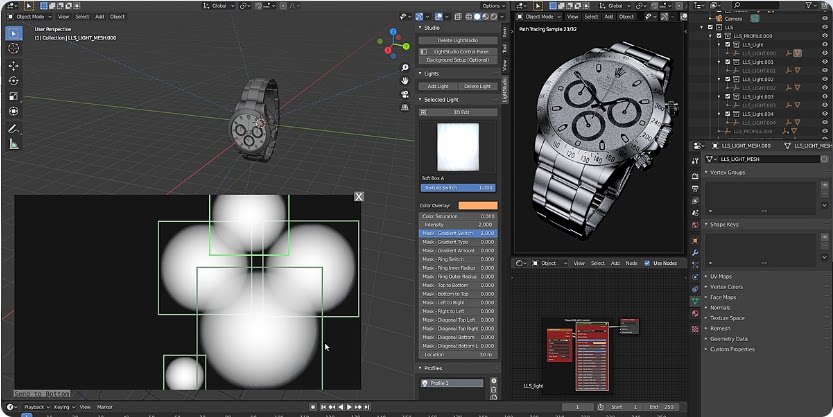Click the navigation gizmo's green Y axis
Viewport: 833px width, 417px height.
(406, 47)
